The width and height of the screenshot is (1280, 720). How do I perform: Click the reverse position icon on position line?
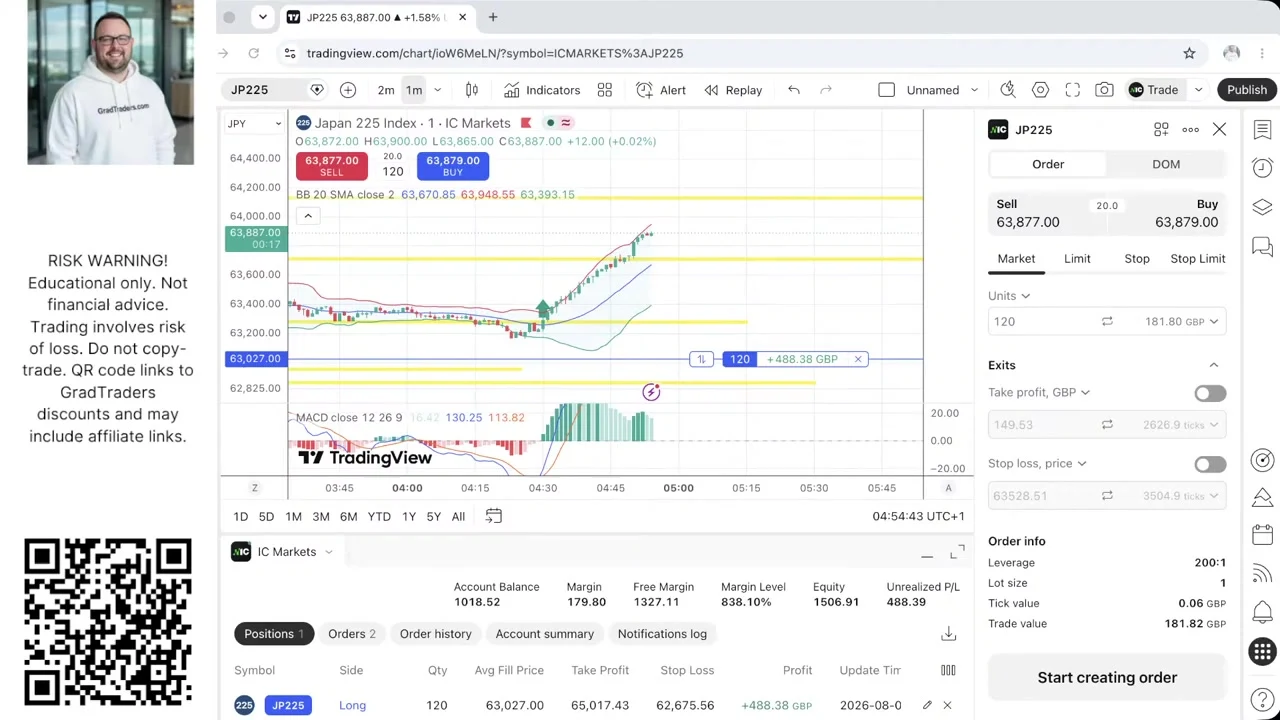coord(701,359)
